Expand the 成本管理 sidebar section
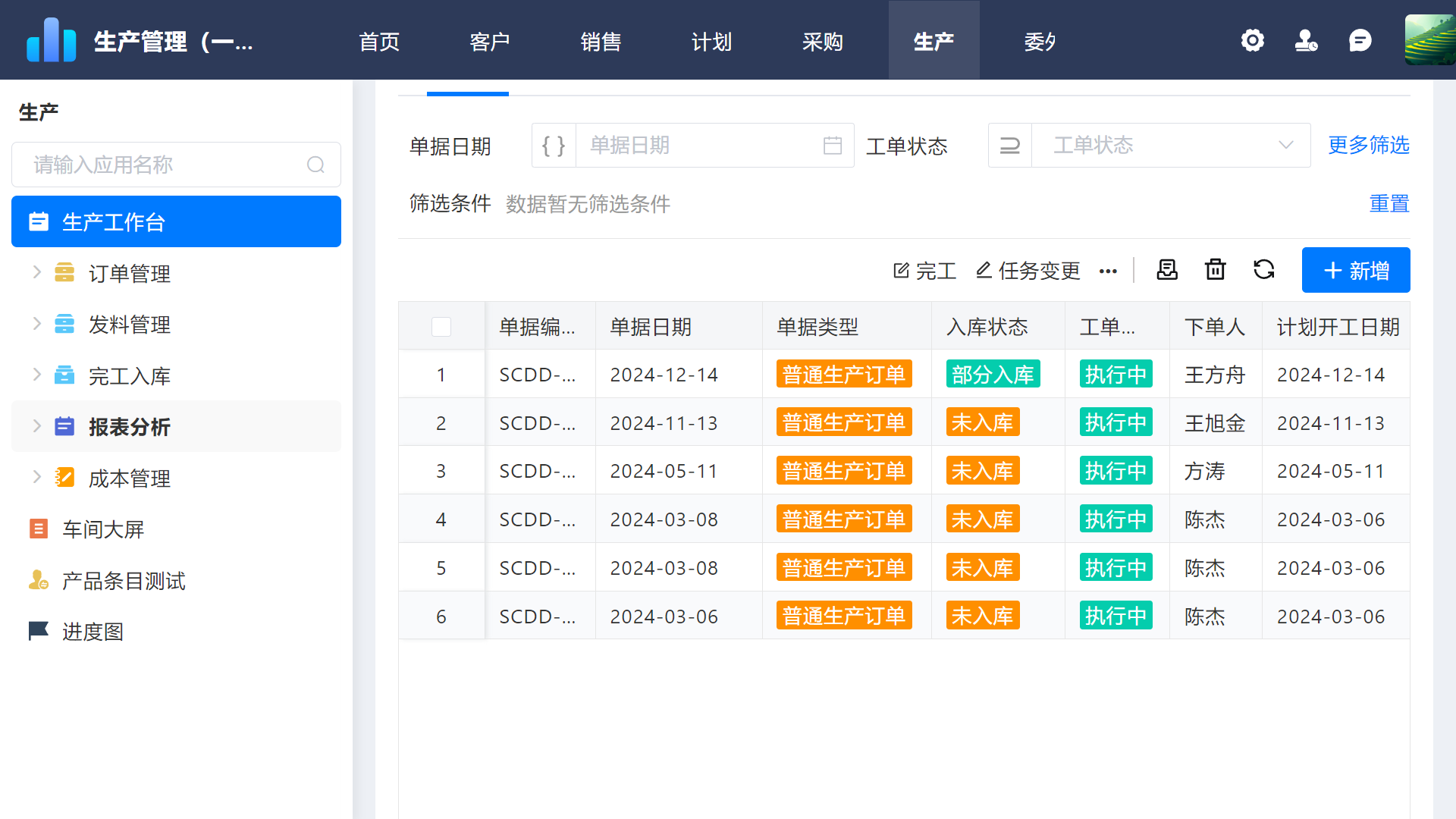Viewport: 1456px width, 819px height. click(36, 478)
